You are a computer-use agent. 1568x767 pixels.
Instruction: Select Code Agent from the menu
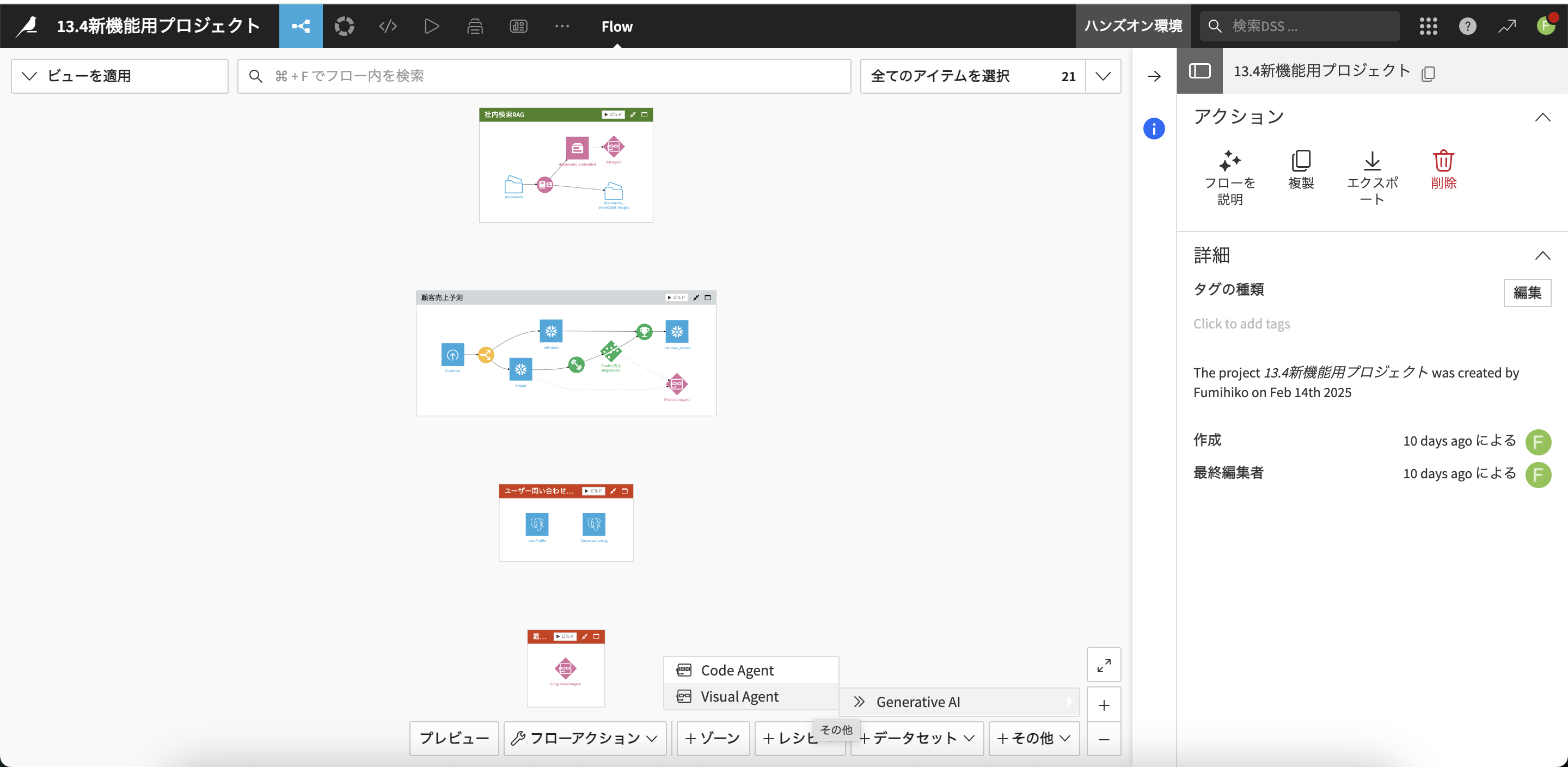click(x=737, y=670)
